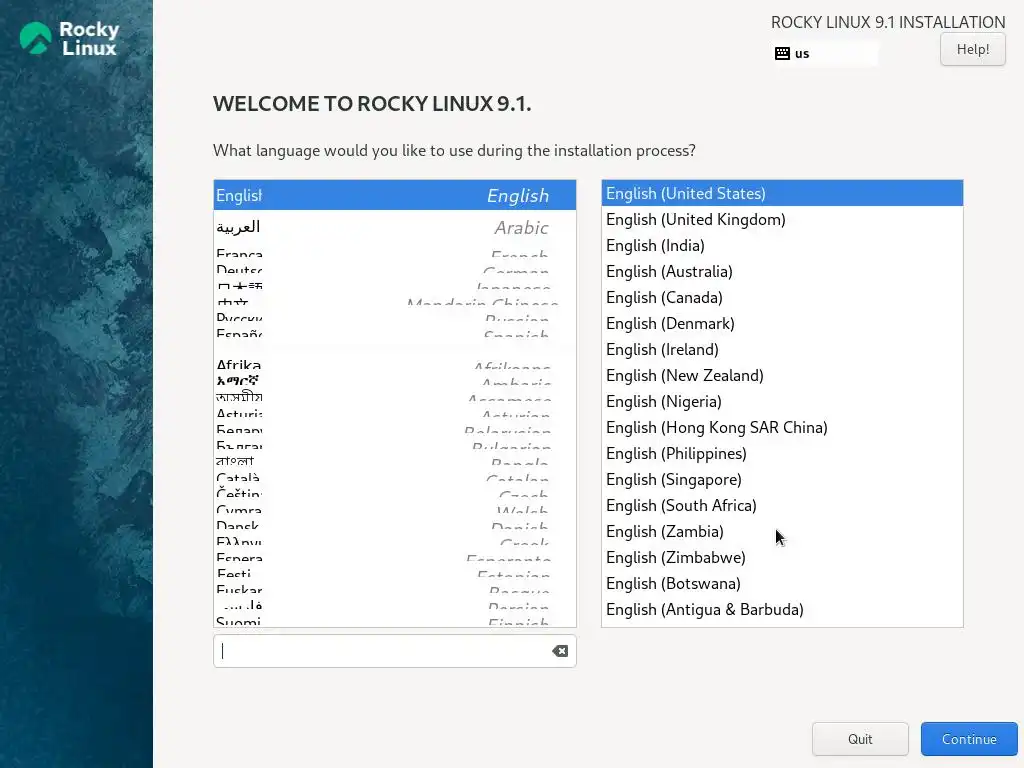Choose English (Ireland) locale
The height and width of the screenshot is (768, 1024).
tap(782, 349)
